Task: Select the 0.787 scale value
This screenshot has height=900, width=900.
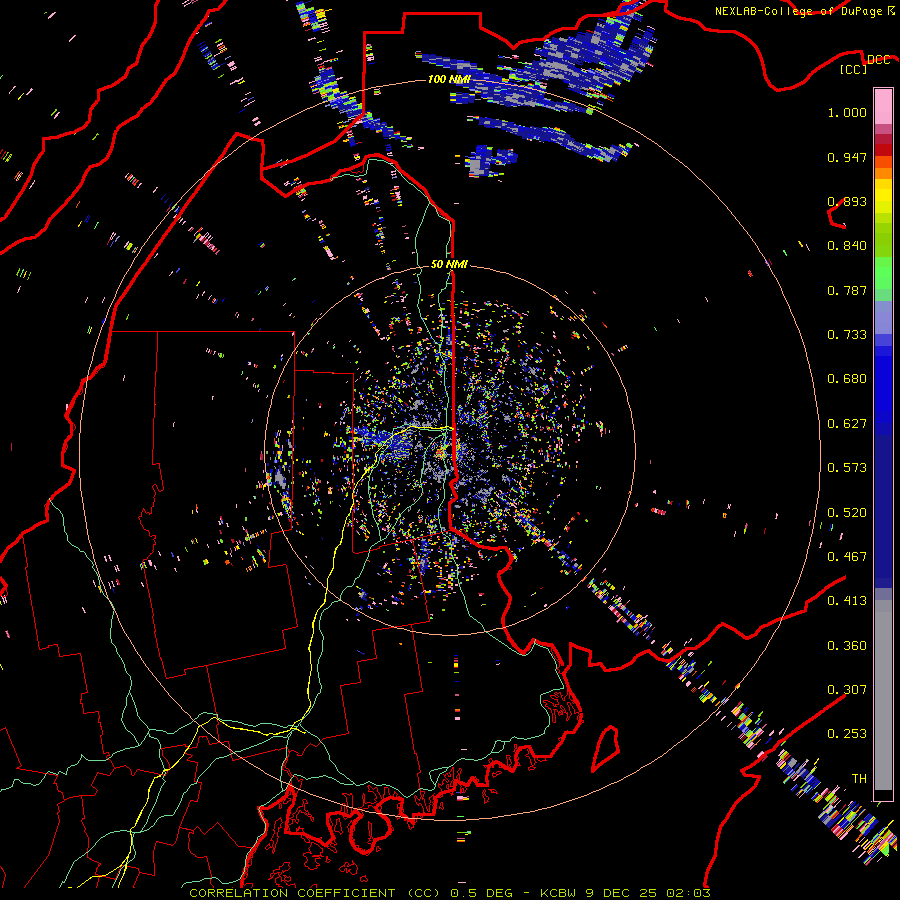Action: (847, 290)
